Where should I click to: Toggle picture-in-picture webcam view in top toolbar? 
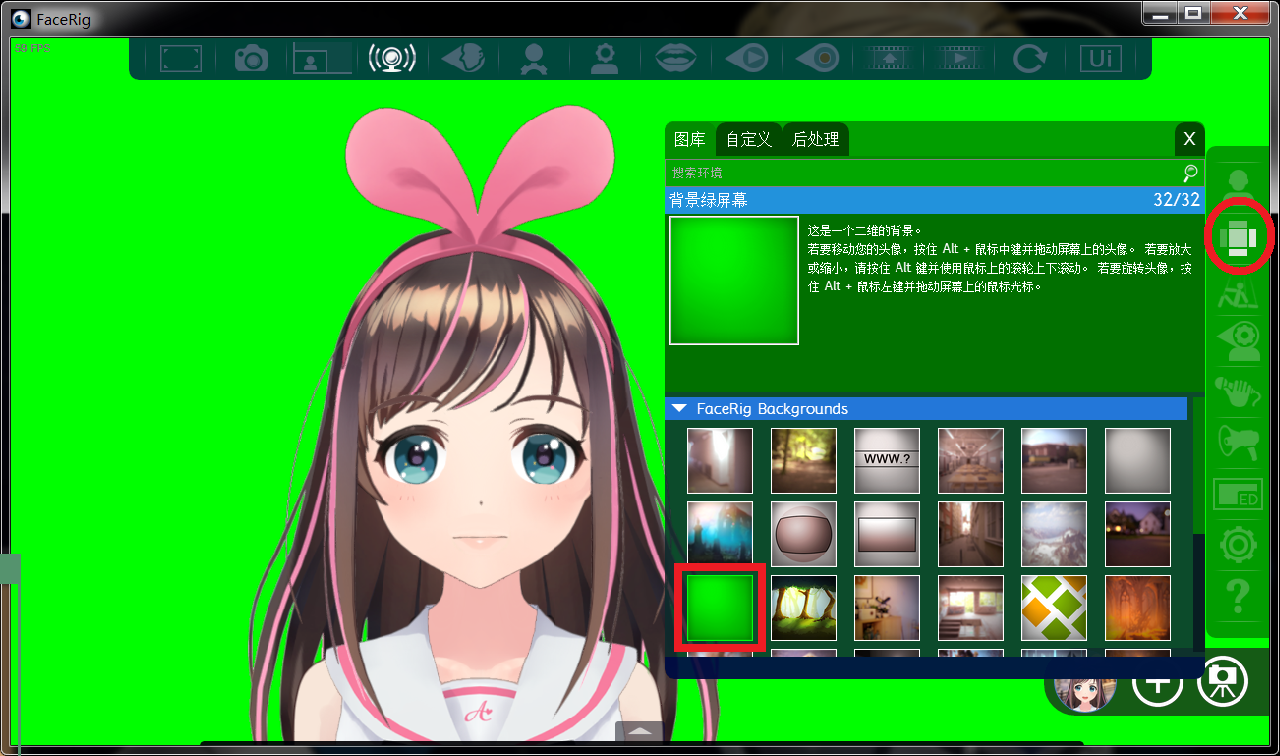[321, 59]
